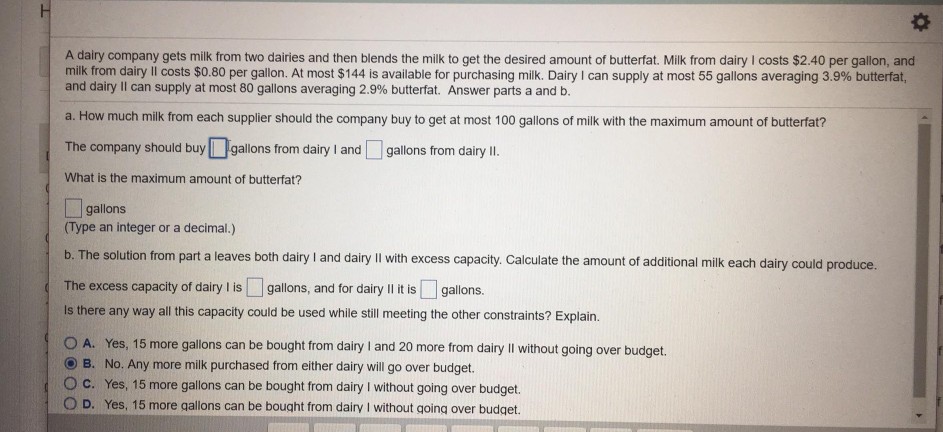Click the back arrow icon at top left
The width and height of the screenshot is (943, 432).
tap(16, 13)
